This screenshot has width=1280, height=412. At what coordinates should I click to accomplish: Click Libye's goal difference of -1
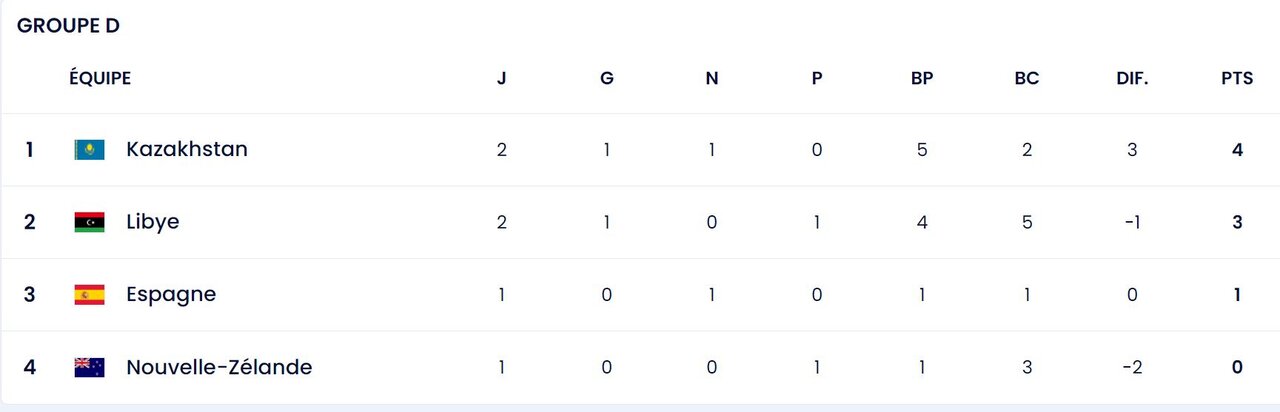pos(1132,222)
